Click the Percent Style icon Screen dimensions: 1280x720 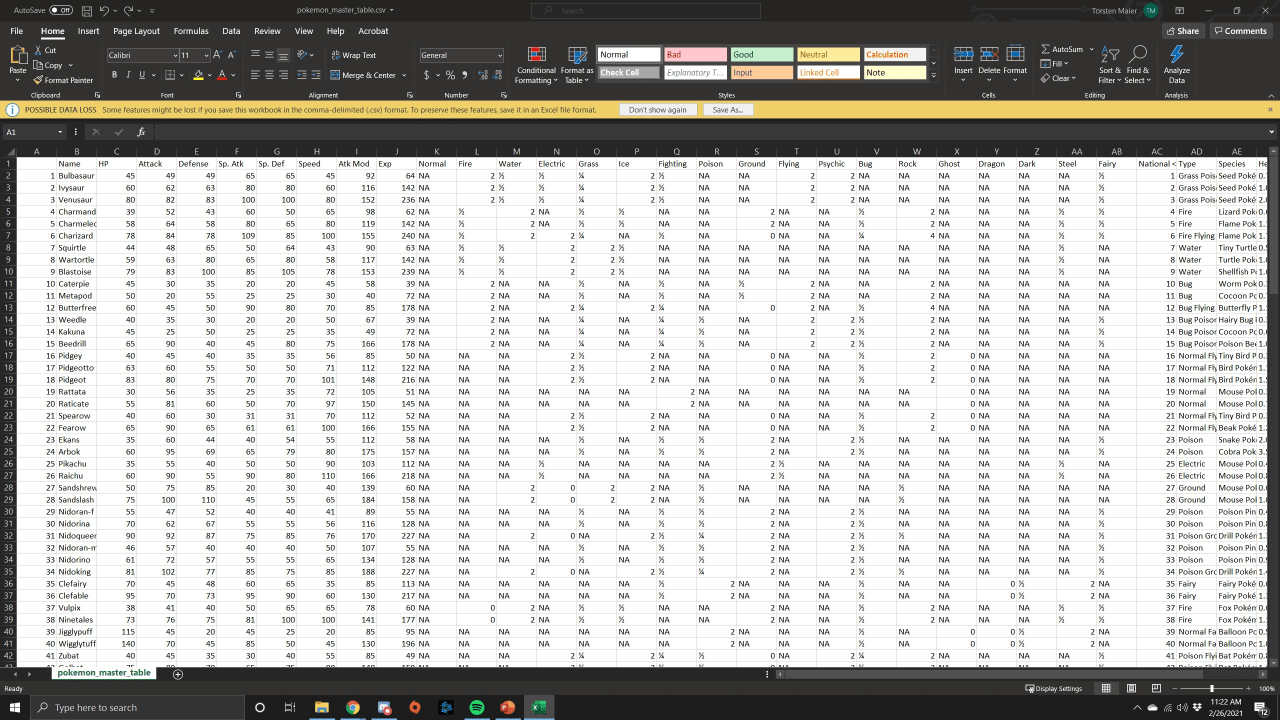pos(450,75)
